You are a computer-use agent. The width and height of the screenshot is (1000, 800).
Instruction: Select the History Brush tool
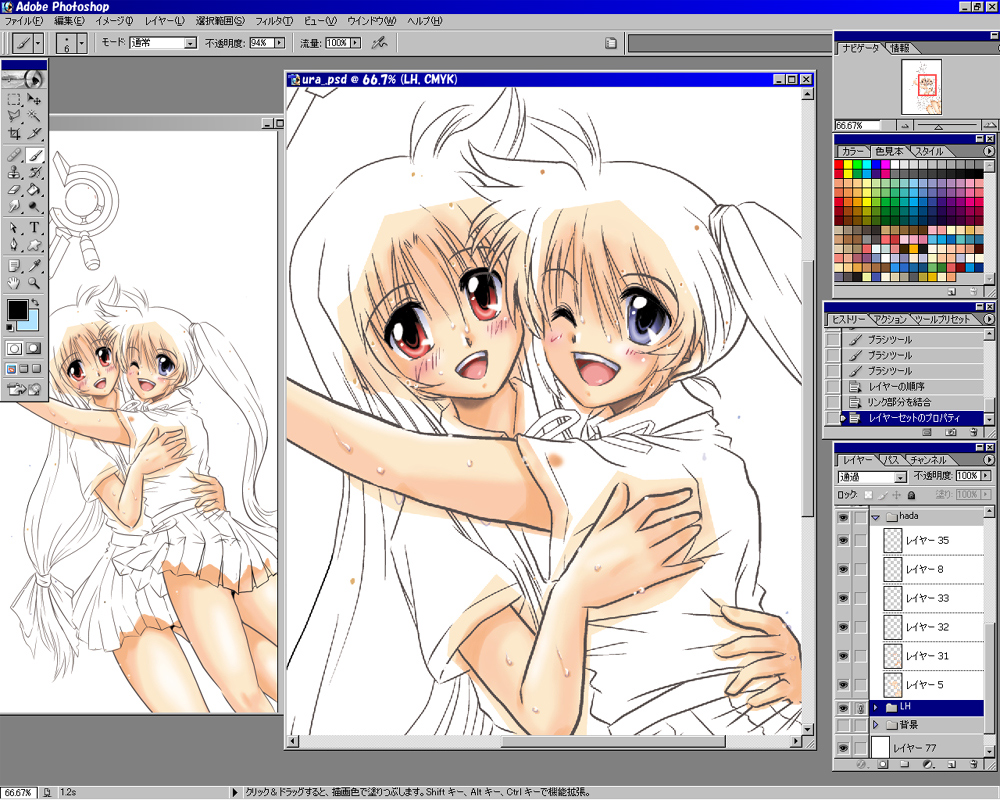pos(34,172)
